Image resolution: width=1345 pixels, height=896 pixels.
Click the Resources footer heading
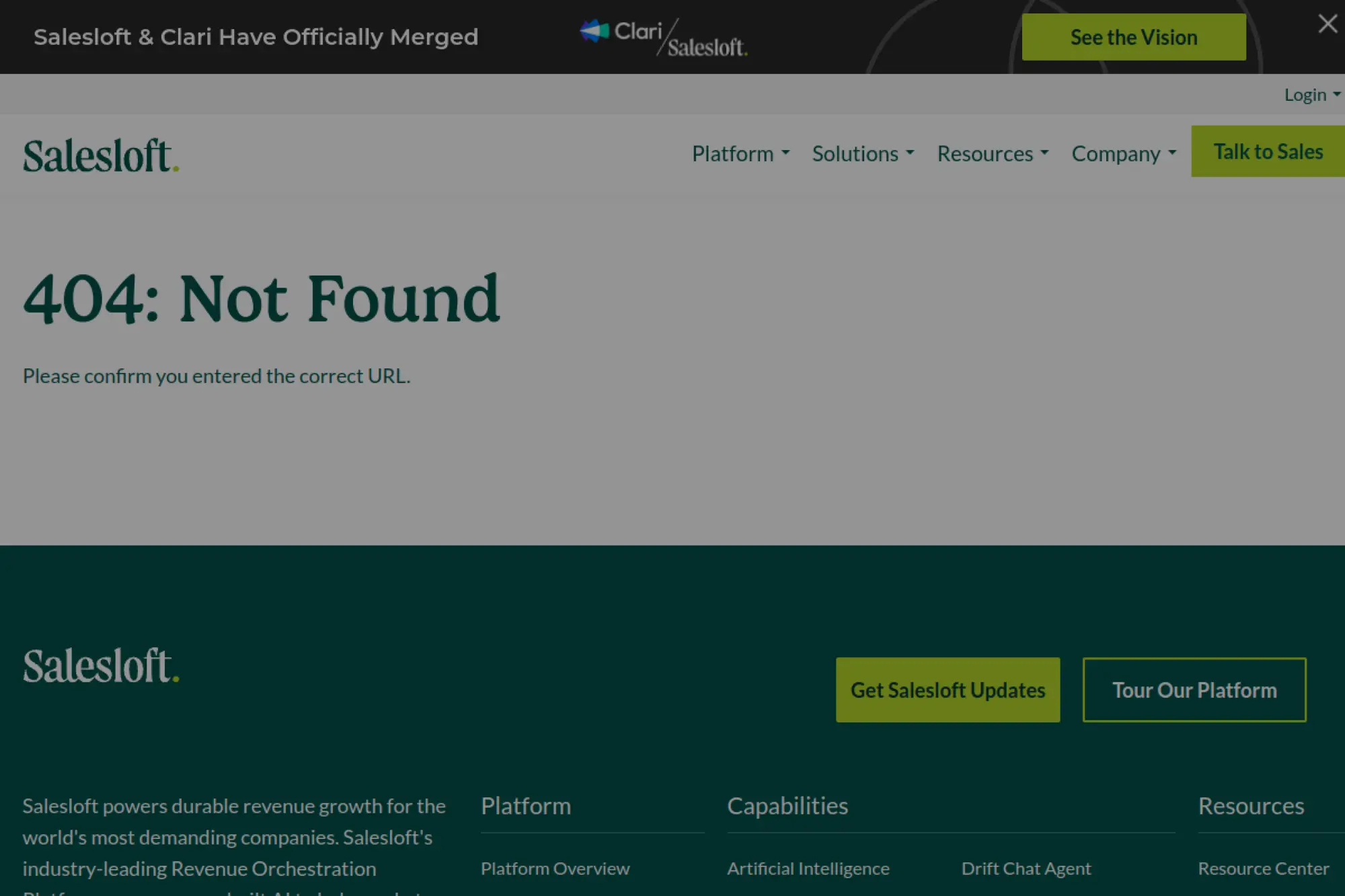[x=1250, y=805]
